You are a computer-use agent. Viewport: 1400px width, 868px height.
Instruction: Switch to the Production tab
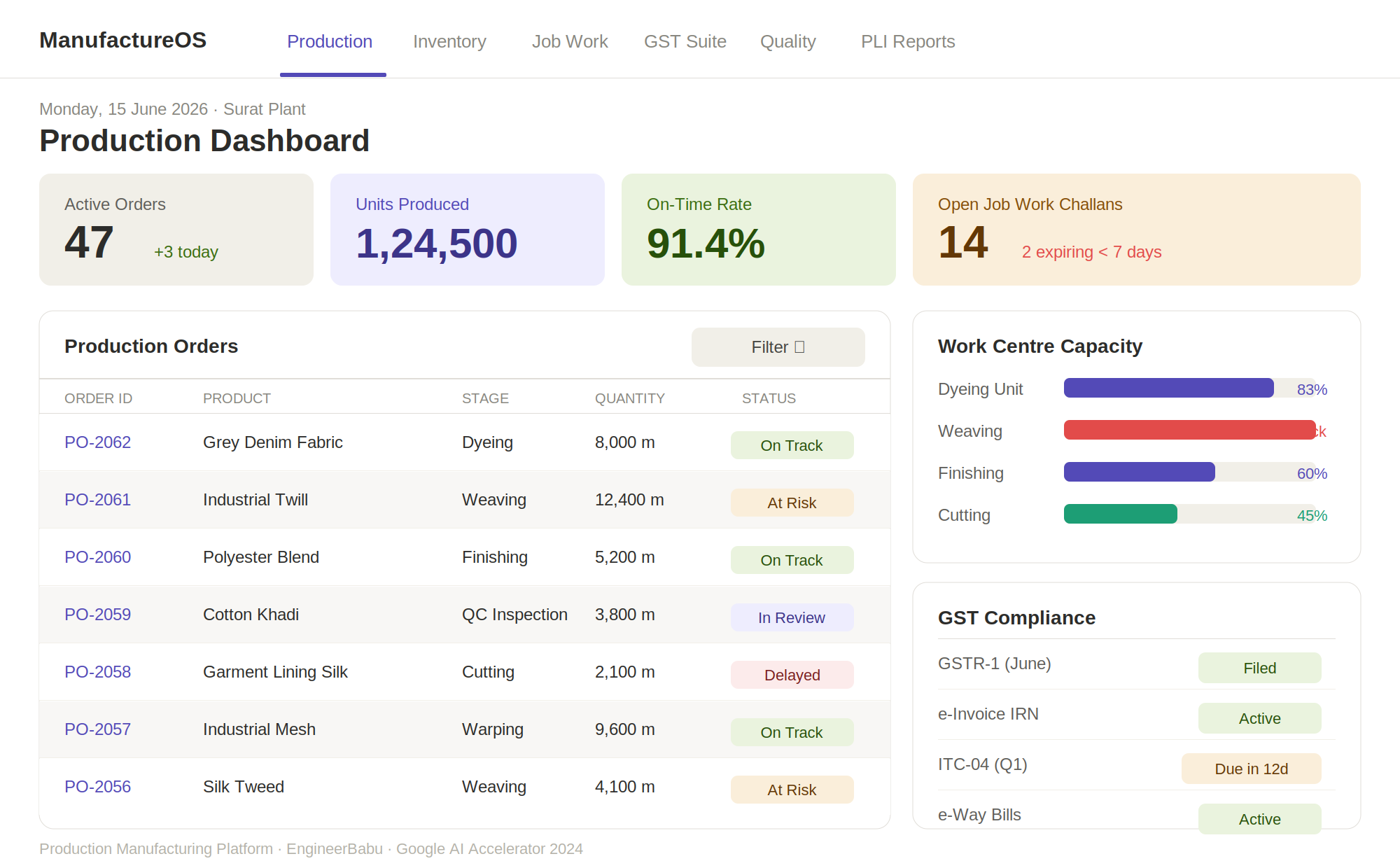point(330,41)
